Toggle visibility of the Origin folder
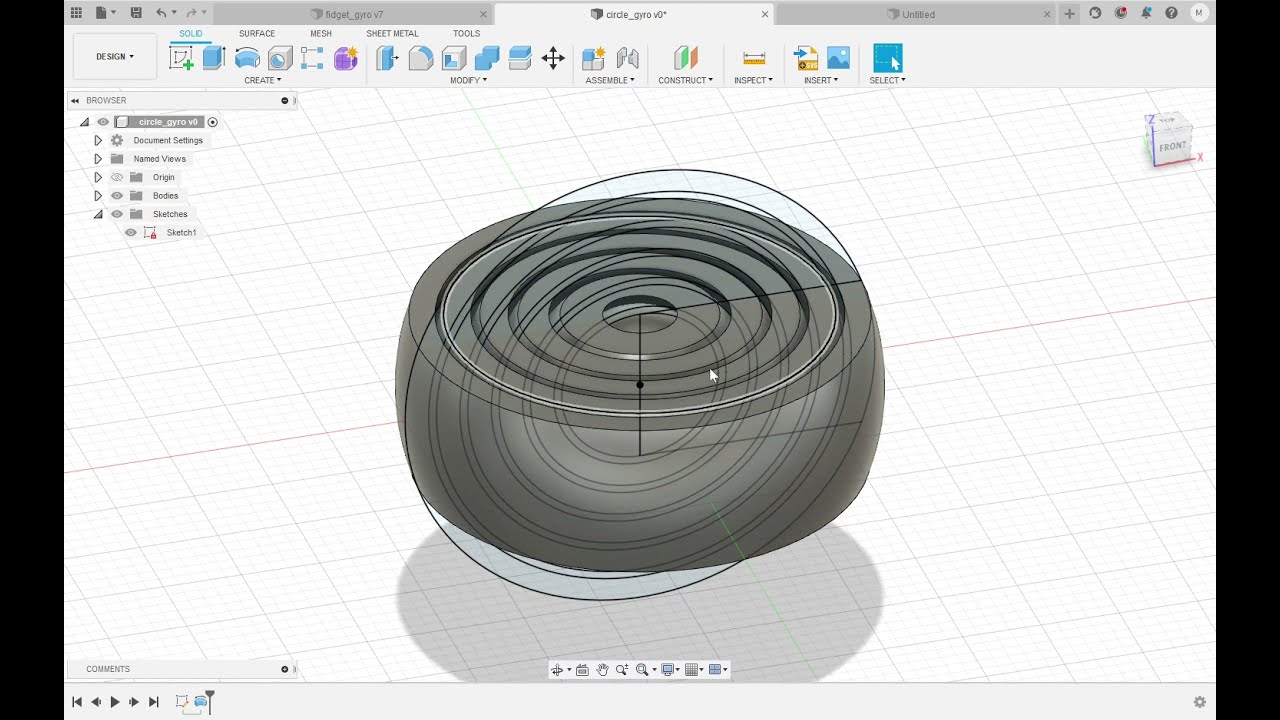Image resolution: width=1280 pixels, height=720 pixels. tap(117, 177)
